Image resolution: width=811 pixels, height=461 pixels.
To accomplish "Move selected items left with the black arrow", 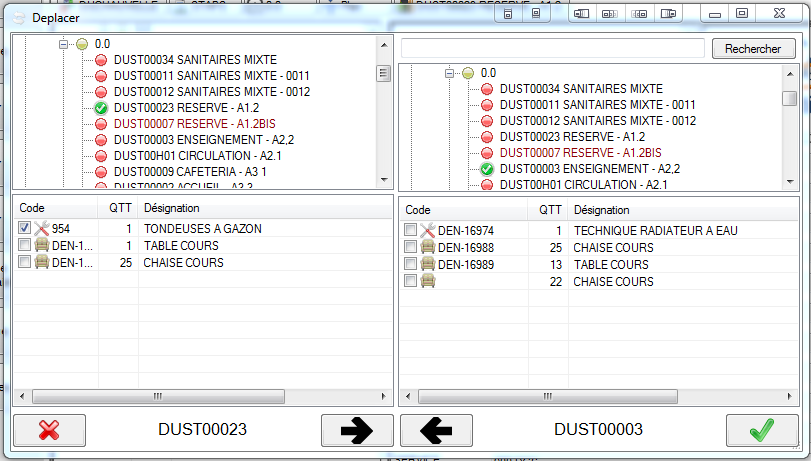I will (x=436, y=430).
